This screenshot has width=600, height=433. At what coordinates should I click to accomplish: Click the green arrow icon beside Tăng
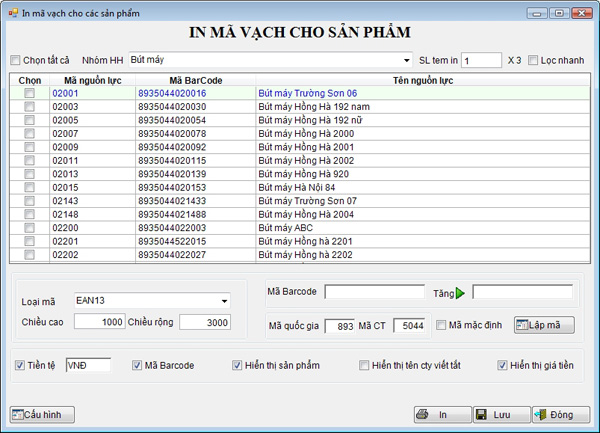coord(461,293)
